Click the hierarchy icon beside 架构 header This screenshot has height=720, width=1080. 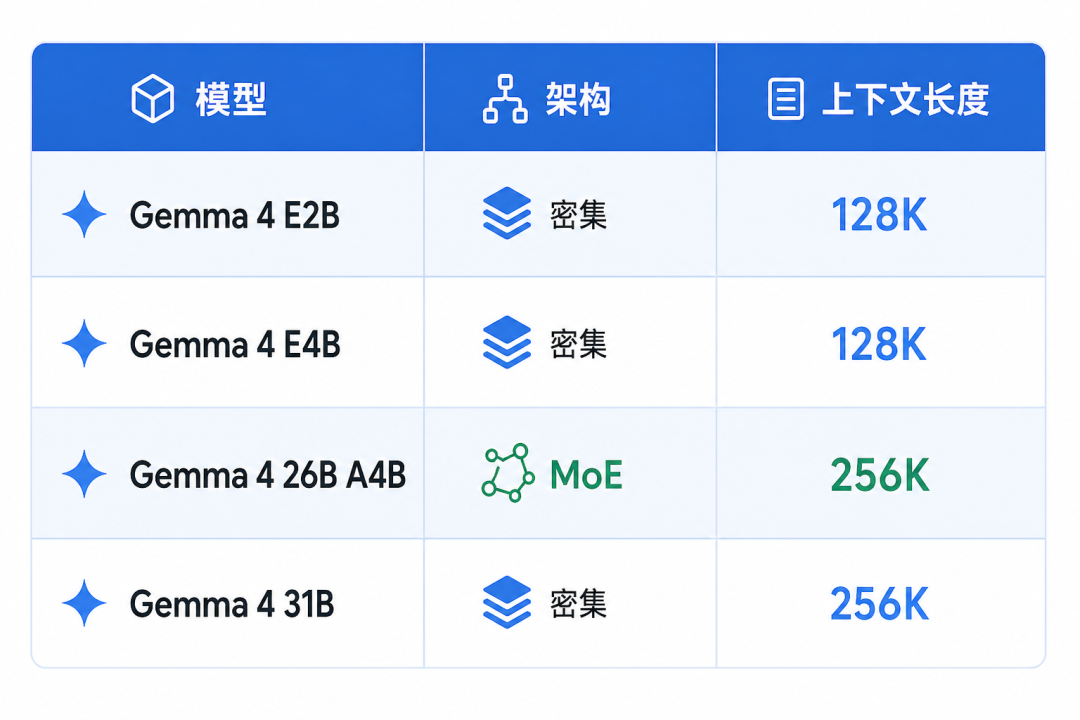506,99
